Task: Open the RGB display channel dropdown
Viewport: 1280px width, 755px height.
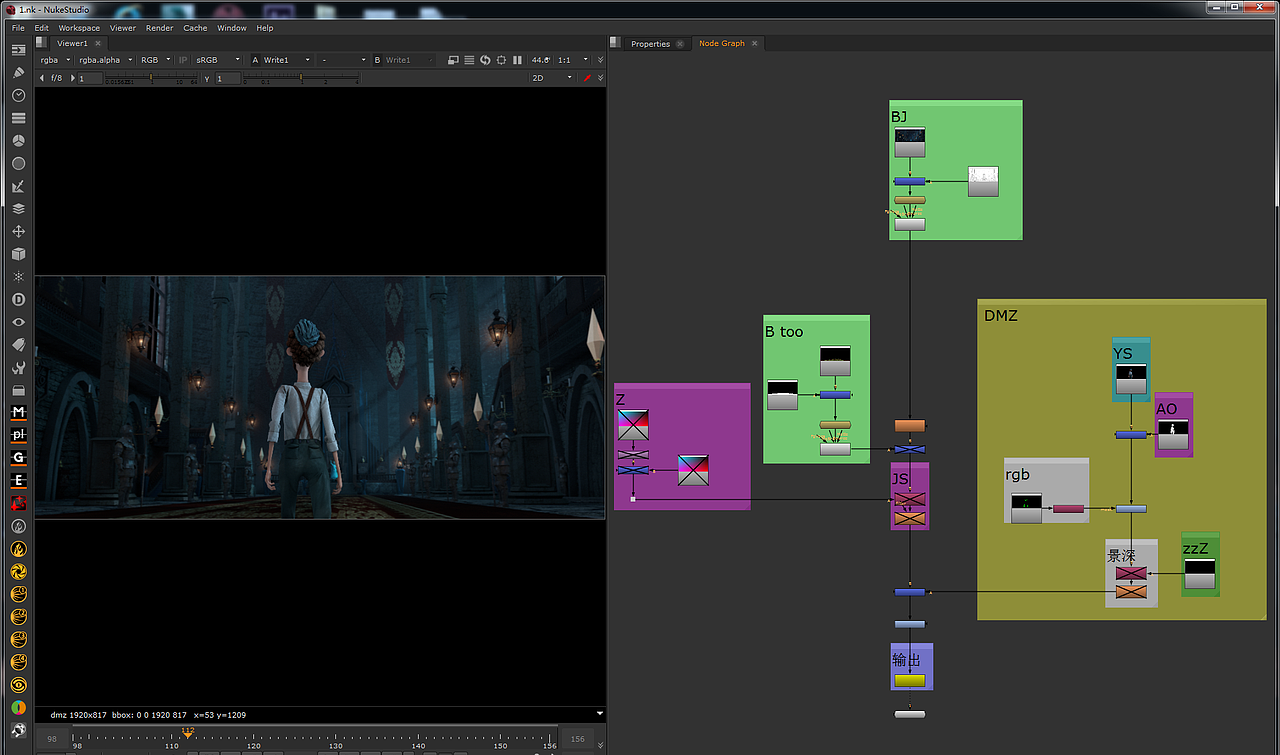Action: point(156,60)
